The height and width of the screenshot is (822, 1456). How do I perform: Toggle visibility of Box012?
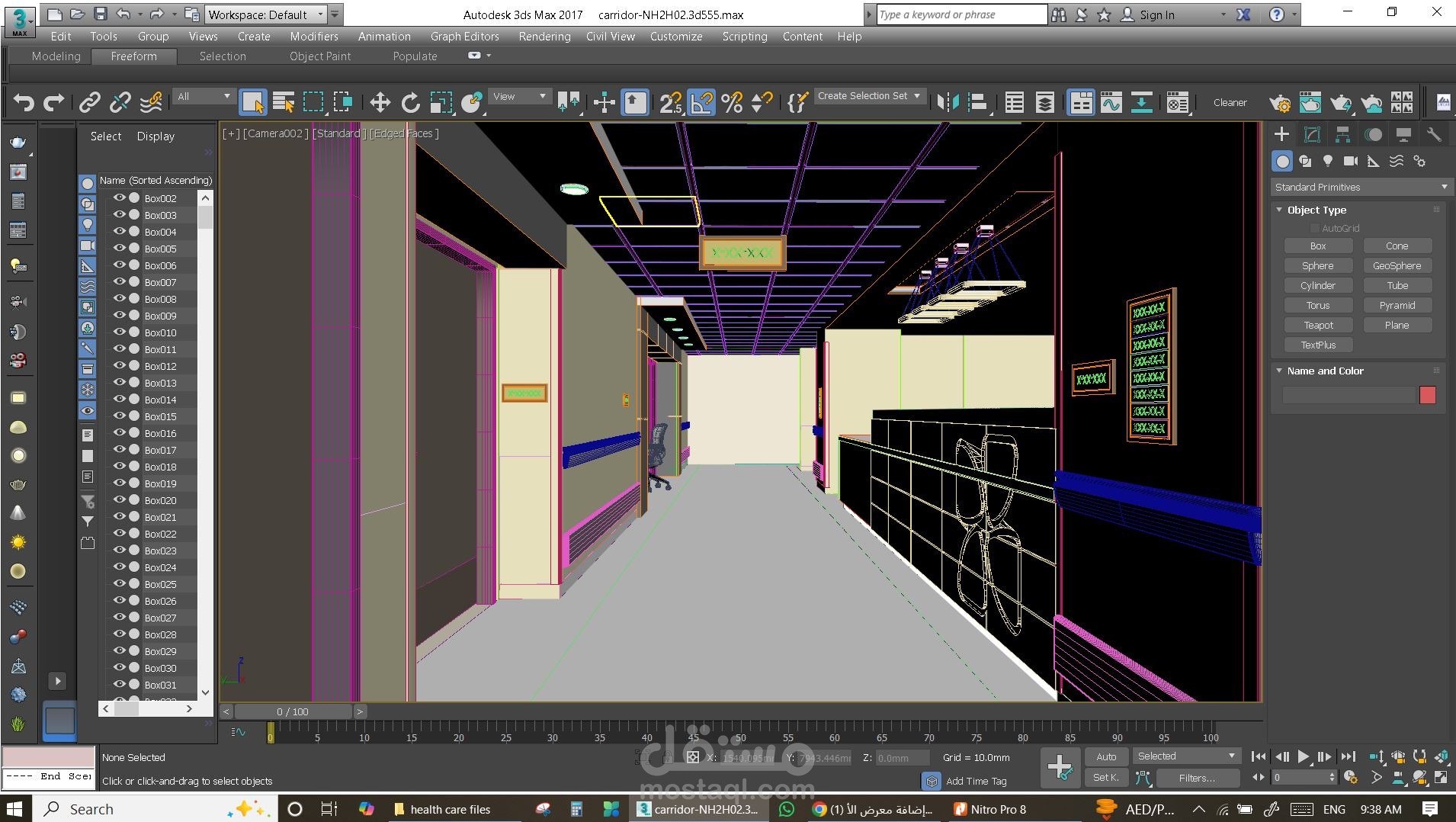click(x=119, y=366)
